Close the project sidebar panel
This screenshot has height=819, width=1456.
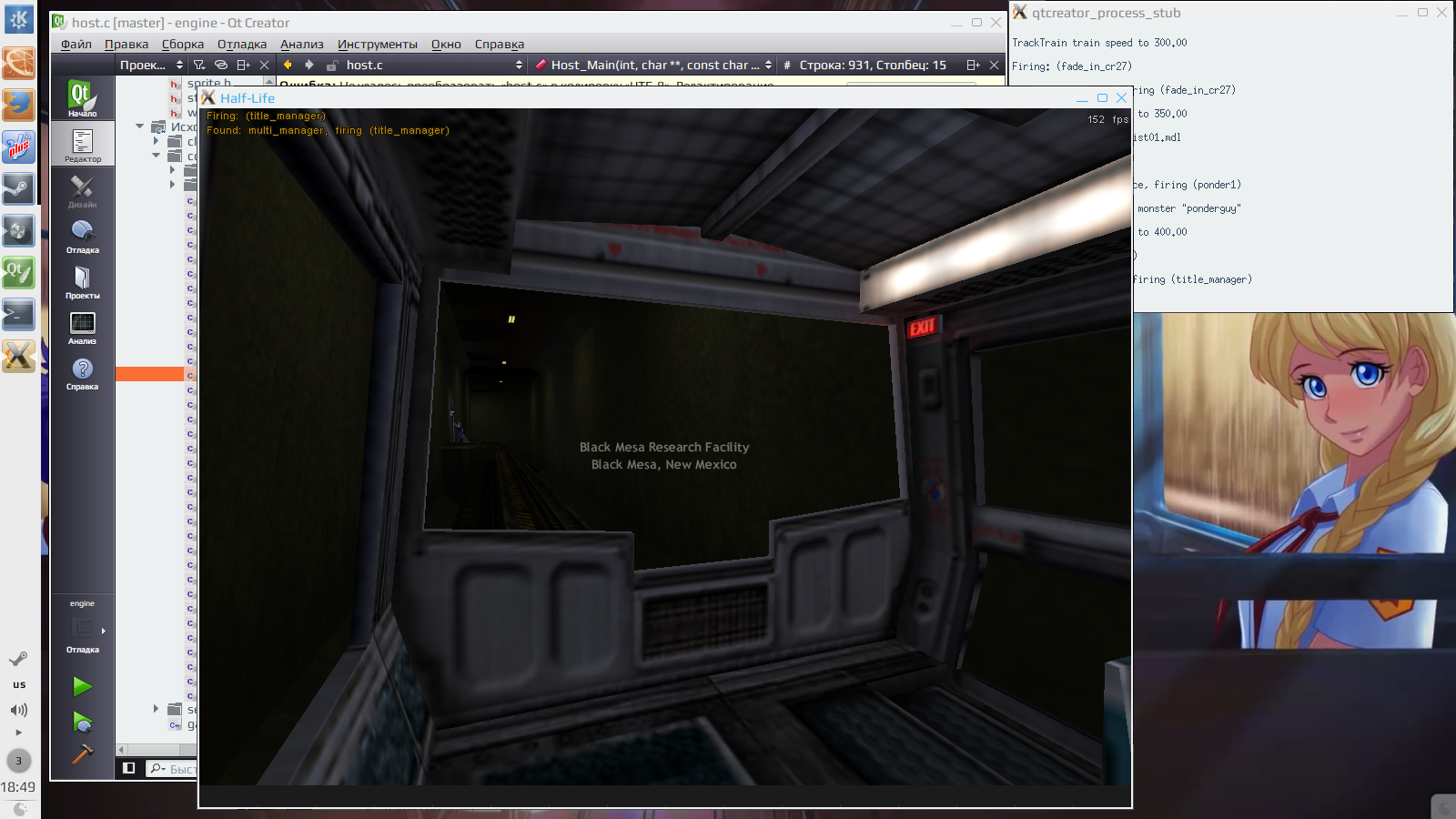264,65
